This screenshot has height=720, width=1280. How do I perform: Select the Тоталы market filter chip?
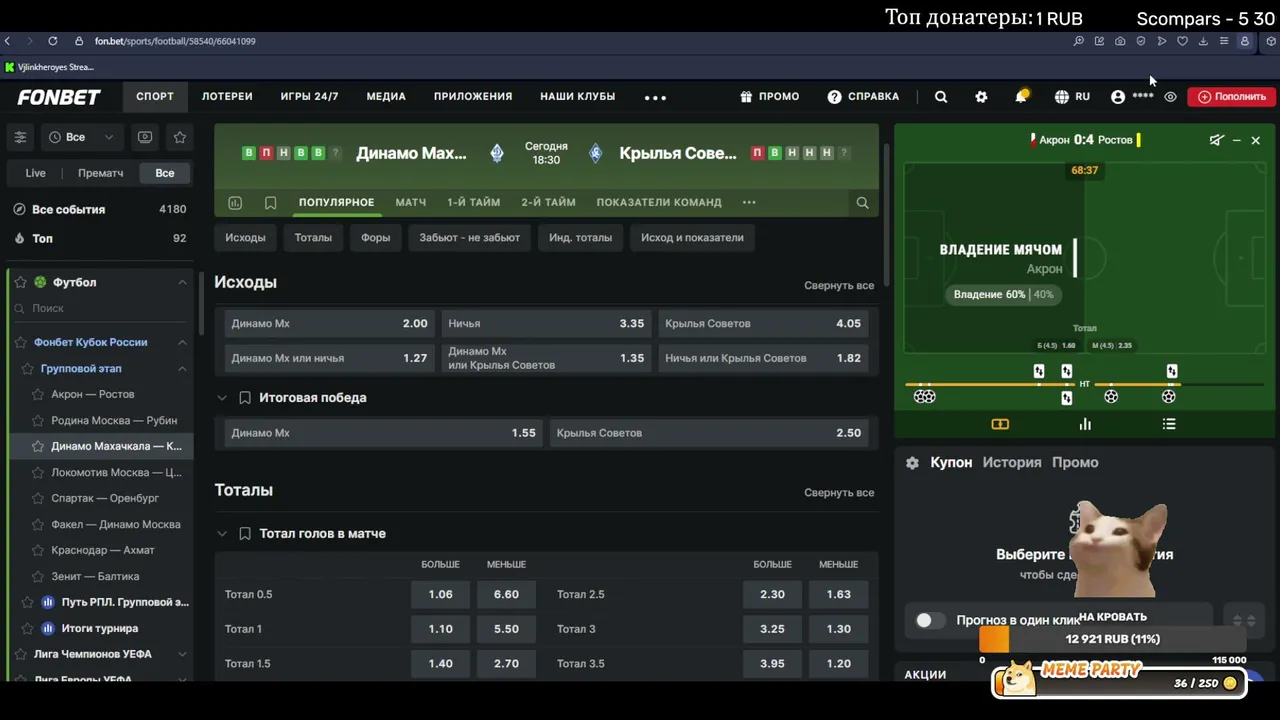point(313,238)
